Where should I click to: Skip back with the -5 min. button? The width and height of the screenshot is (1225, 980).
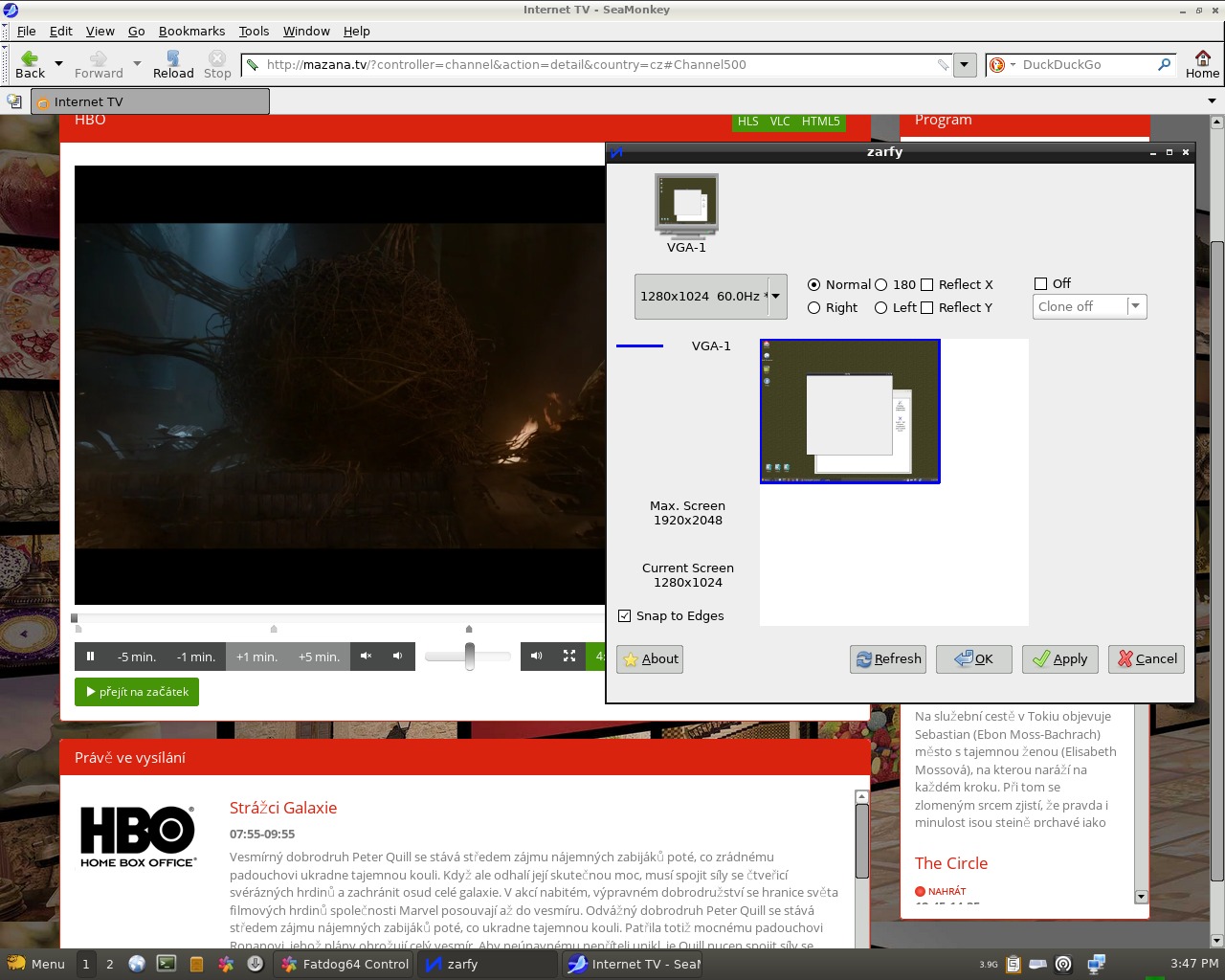[x=137, y=657]
